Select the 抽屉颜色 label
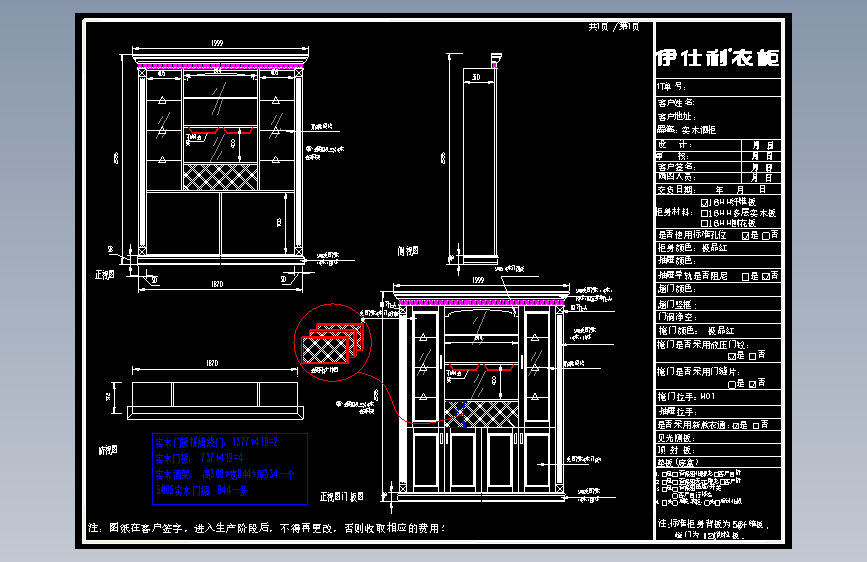 click(x=677, y=261)
